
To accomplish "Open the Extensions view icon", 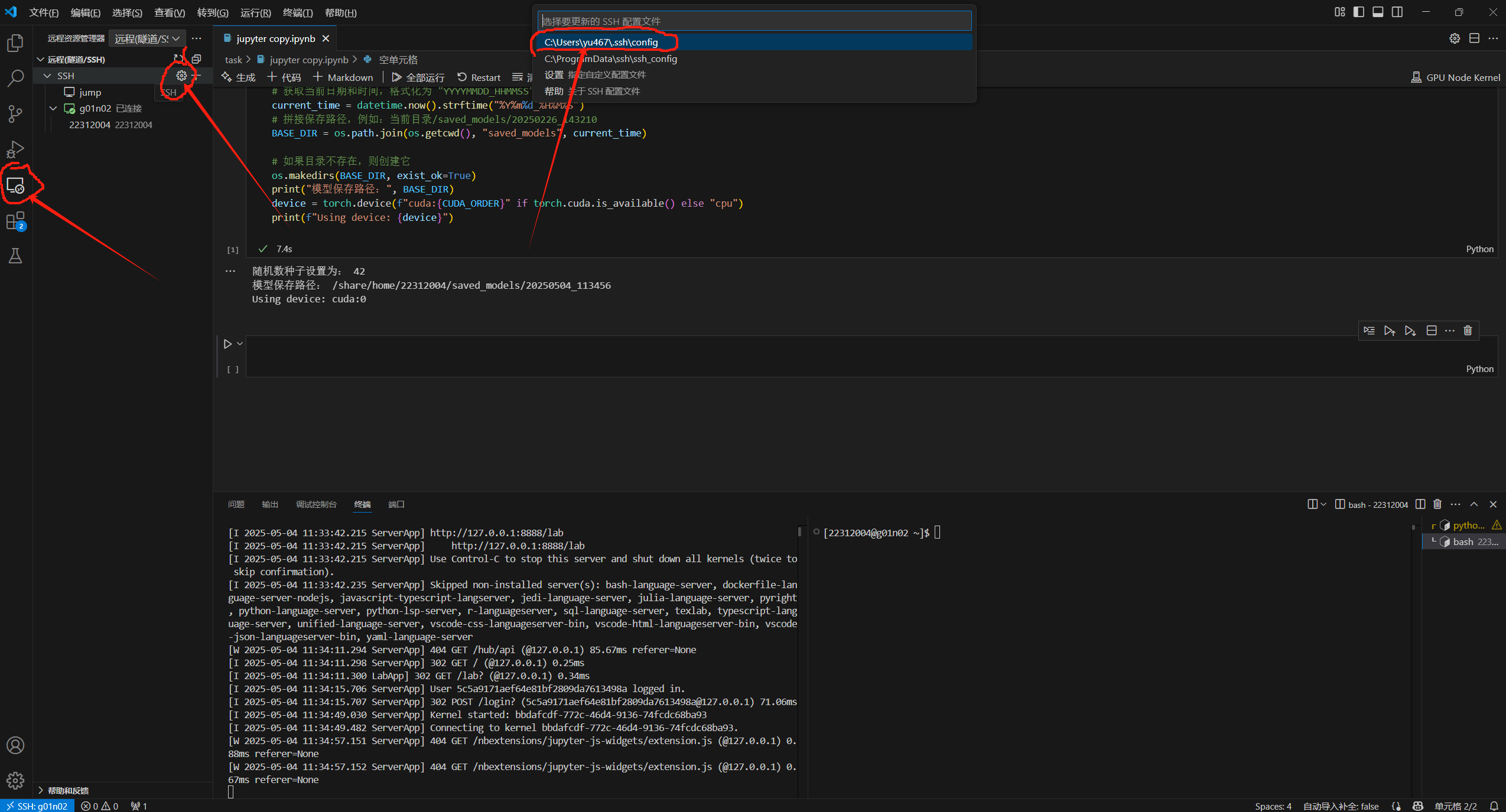I will click(x=15, y=221).
